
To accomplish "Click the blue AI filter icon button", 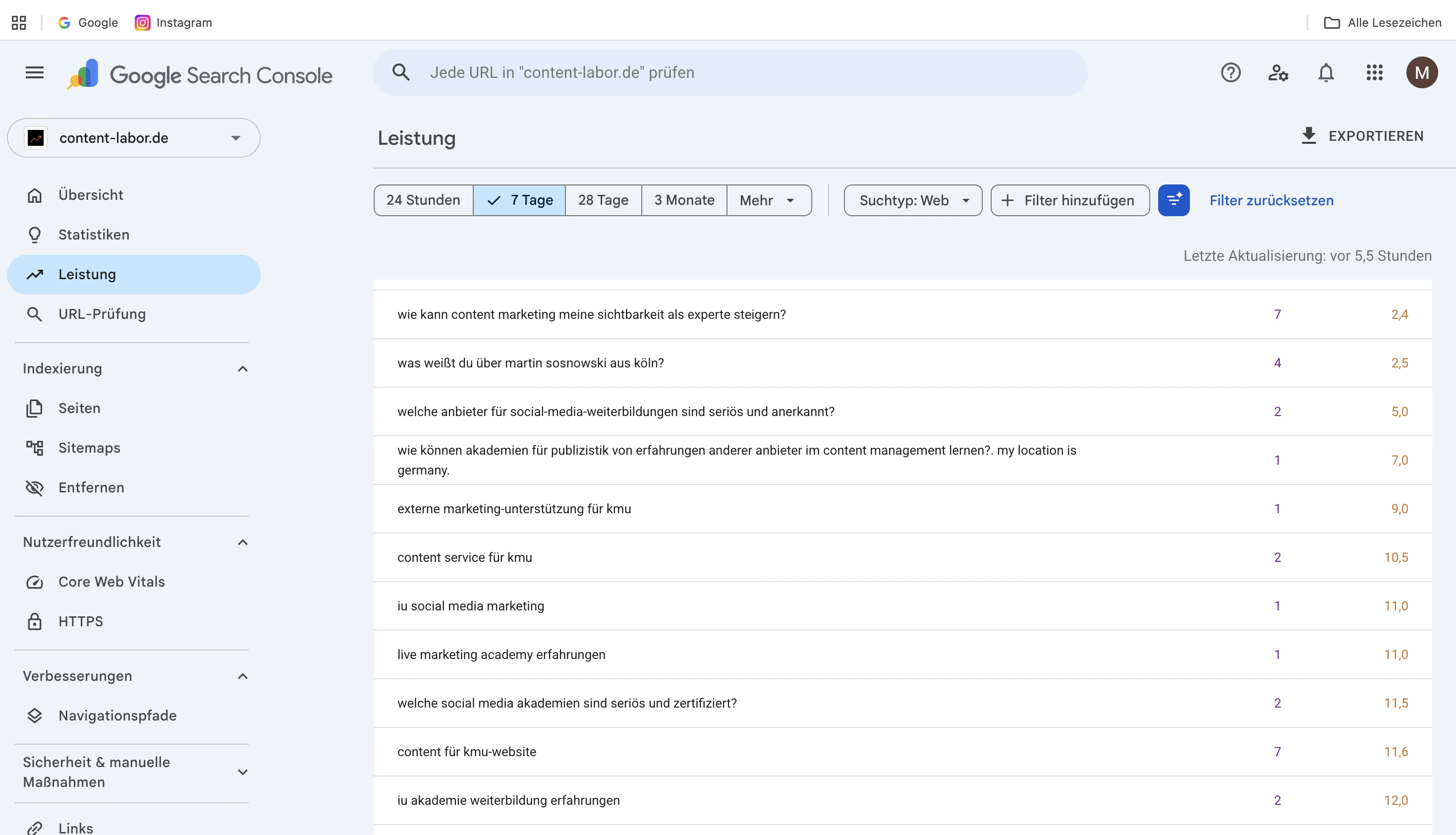I will tap(1174, 200).
